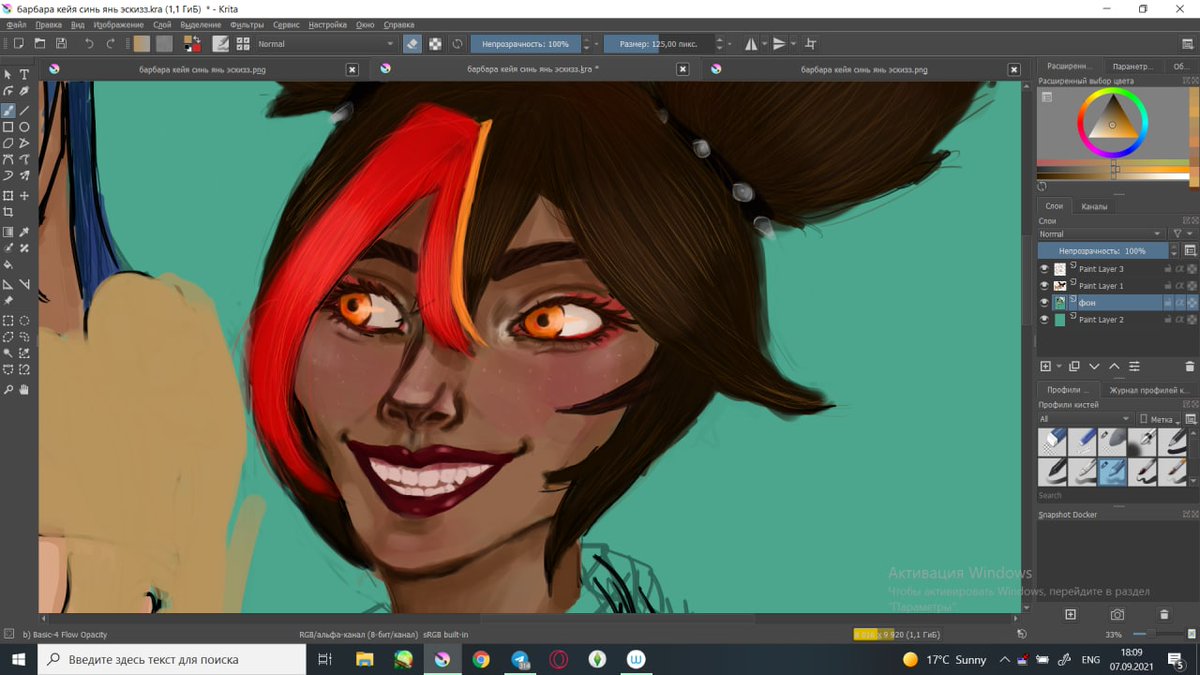Select the Move tool
The height and width of the screenshot is (675, 1200).
tap(24, 196)
